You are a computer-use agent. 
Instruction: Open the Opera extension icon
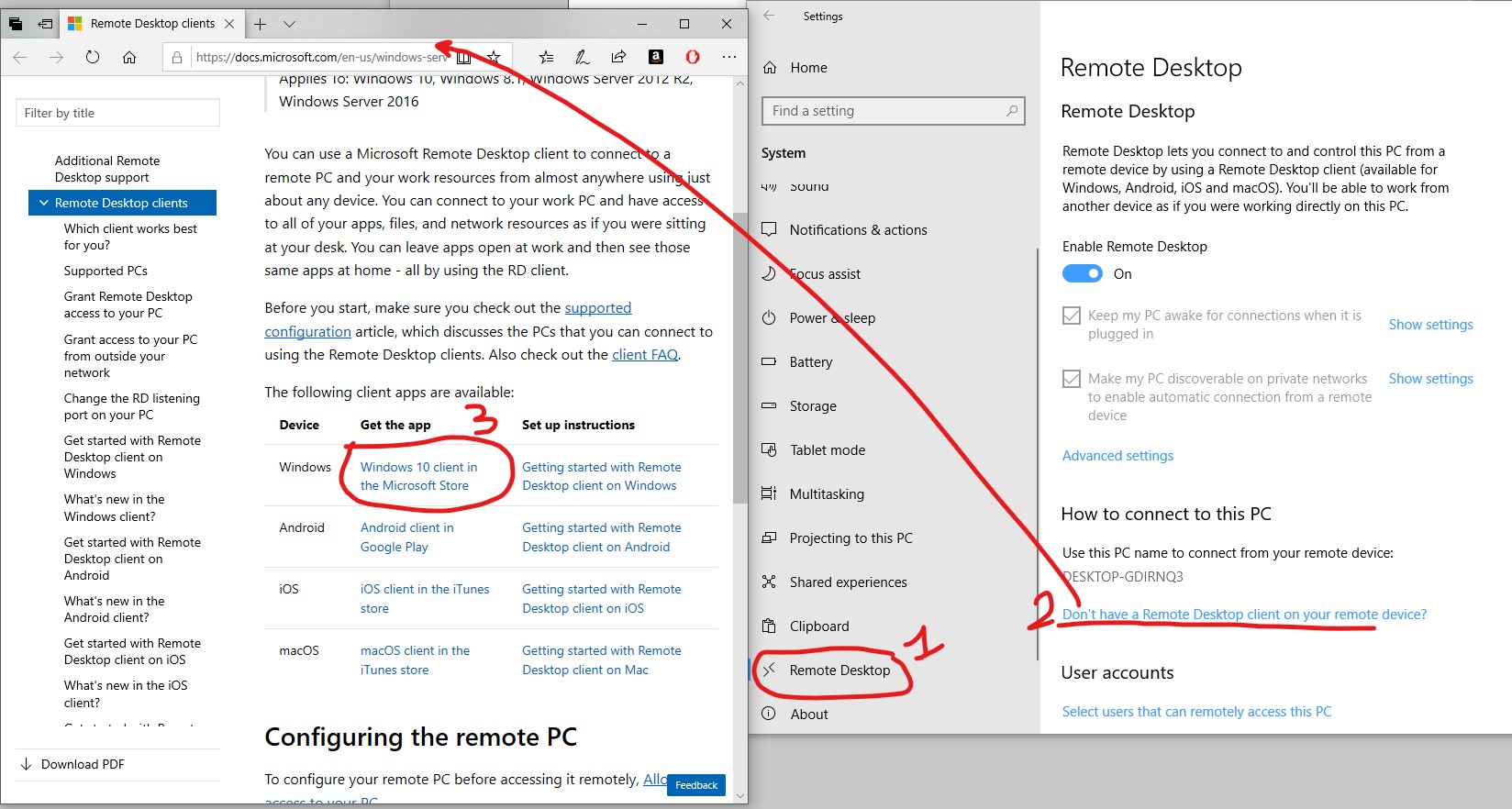[693, 57]
